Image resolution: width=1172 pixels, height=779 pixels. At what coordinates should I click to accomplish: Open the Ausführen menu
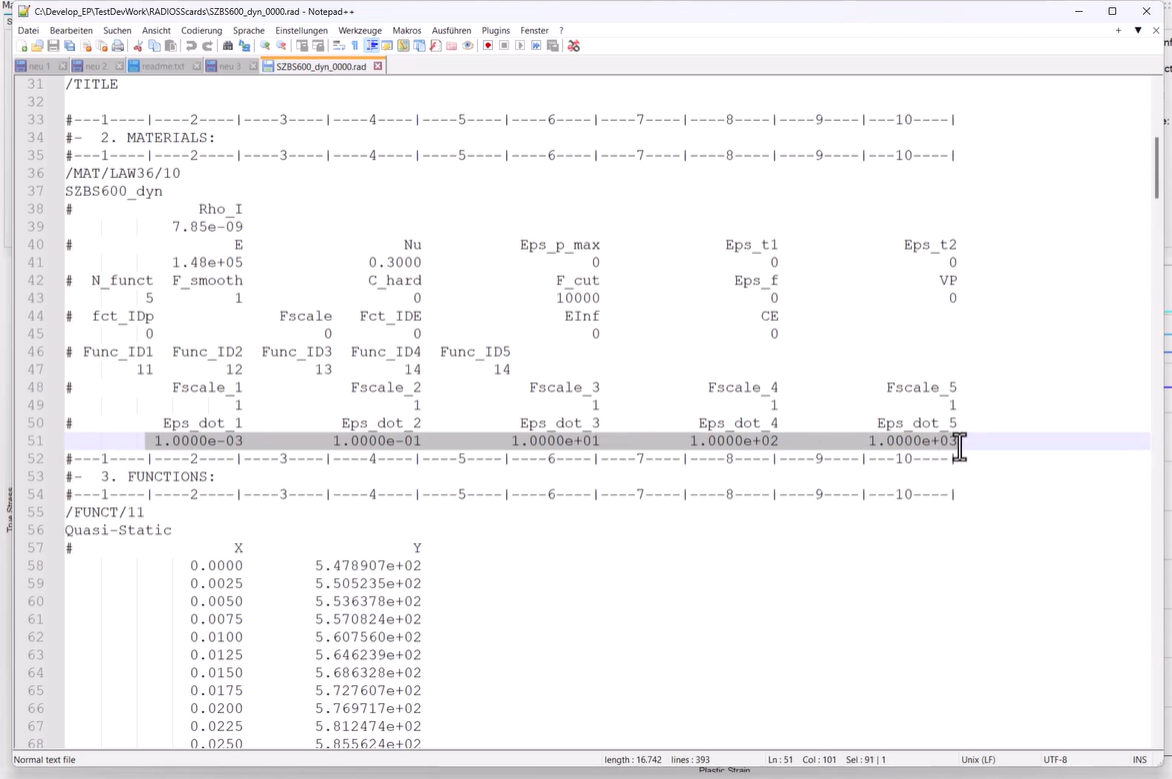tap(451, 31)
